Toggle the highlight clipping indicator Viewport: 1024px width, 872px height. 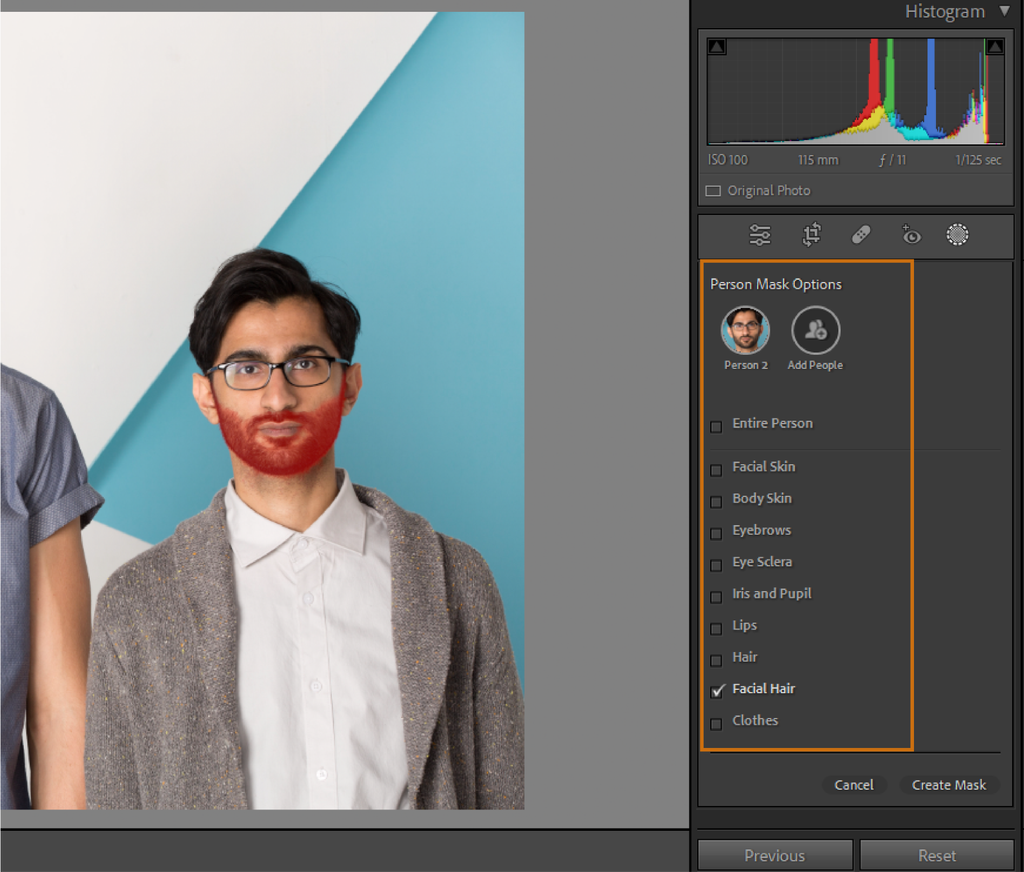coord(994,46)
